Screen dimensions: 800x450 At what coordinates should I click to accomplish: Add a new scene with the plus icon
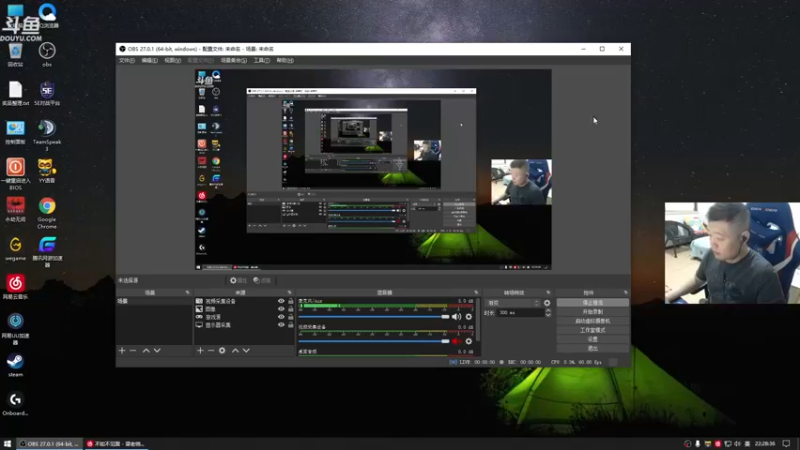click(x=122, y=351)
